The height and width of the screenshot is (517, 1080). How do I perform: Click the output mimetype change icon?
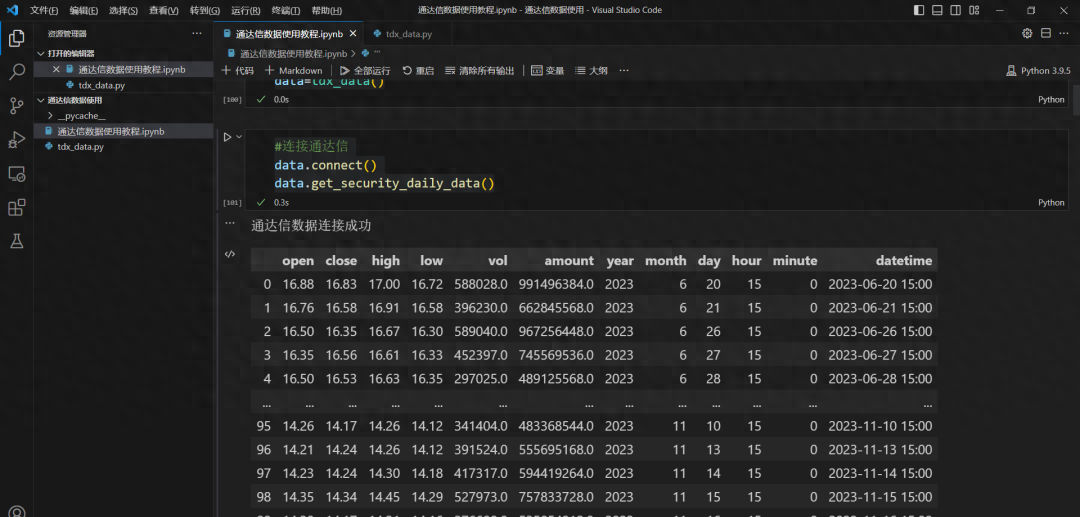pos(230,254)
